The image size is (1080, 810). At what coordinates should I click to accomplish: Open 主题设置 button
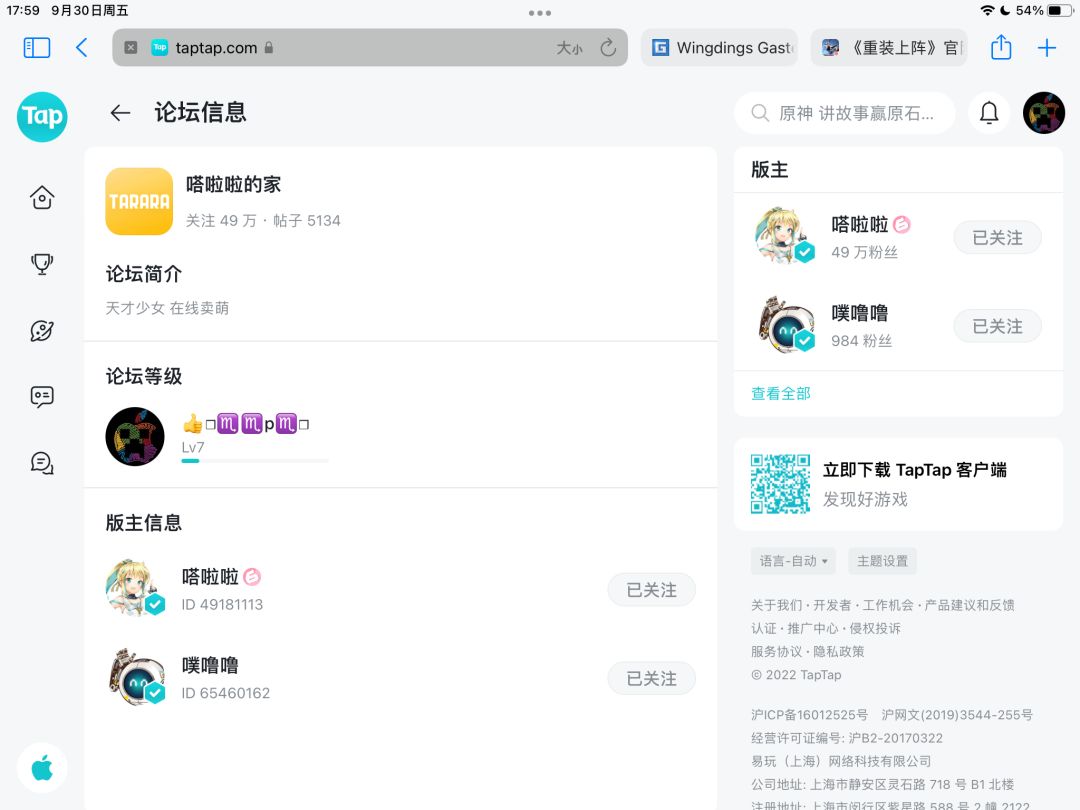pos(882,561)
